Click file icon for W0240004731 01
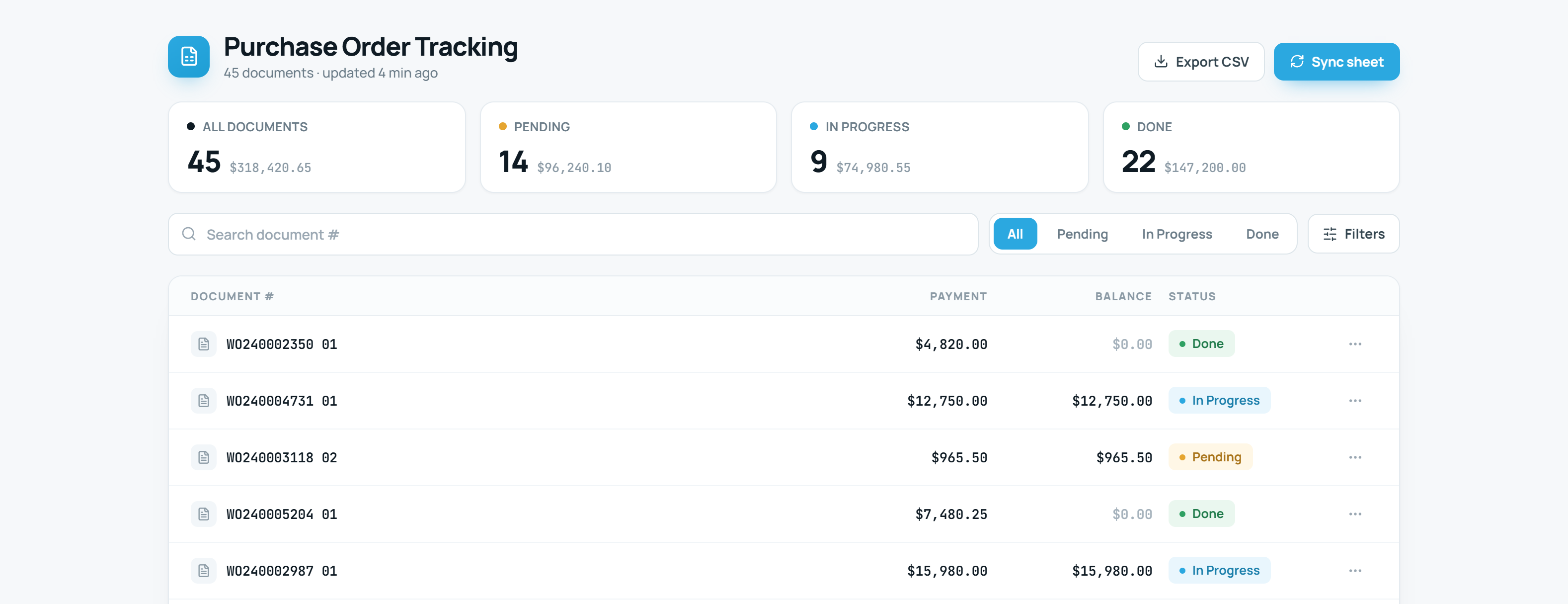 click(x=203, y=401)
